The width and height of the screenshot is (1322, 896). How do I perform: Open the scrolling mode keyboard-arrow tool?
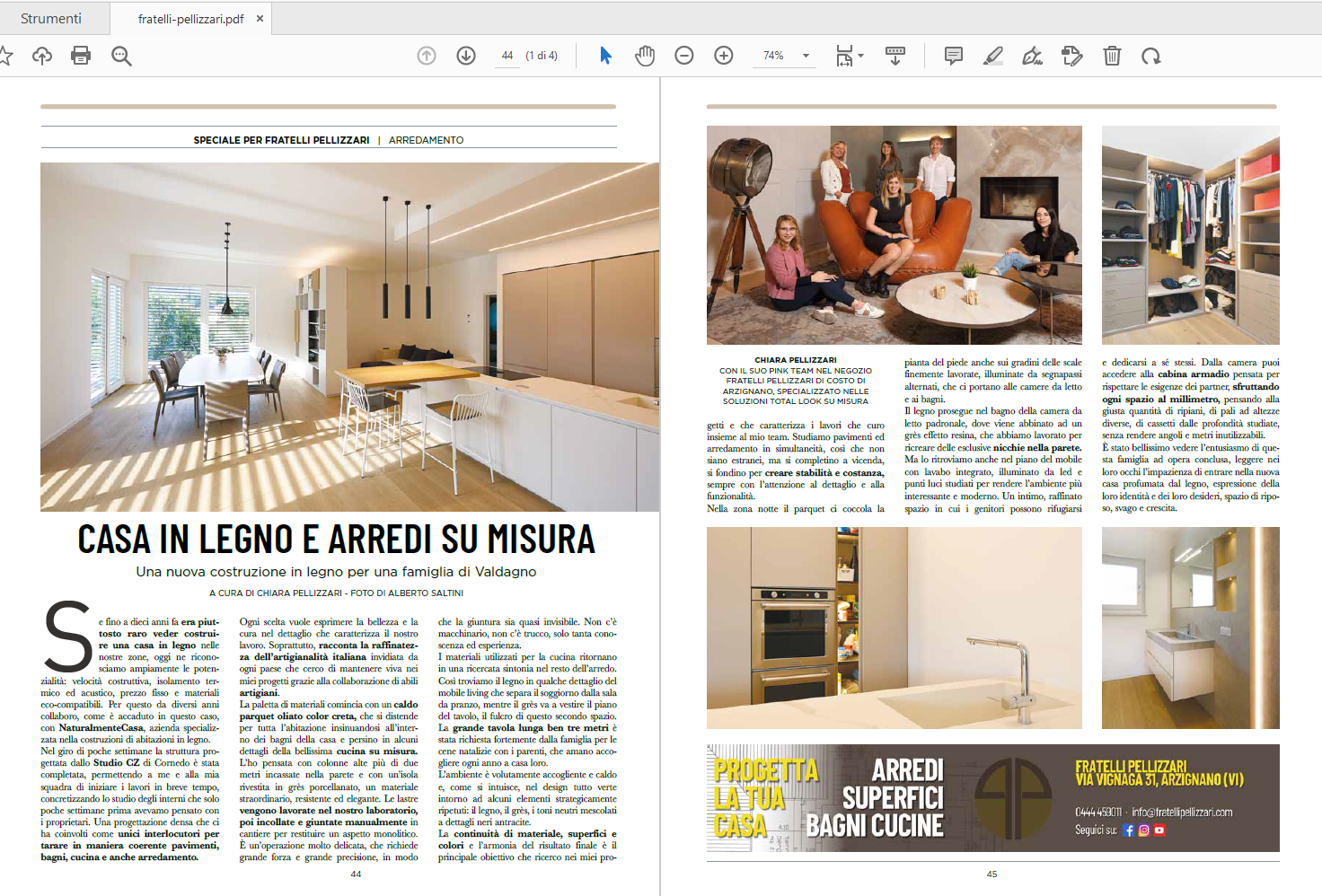pyautogui.click(x=895, y=56)
